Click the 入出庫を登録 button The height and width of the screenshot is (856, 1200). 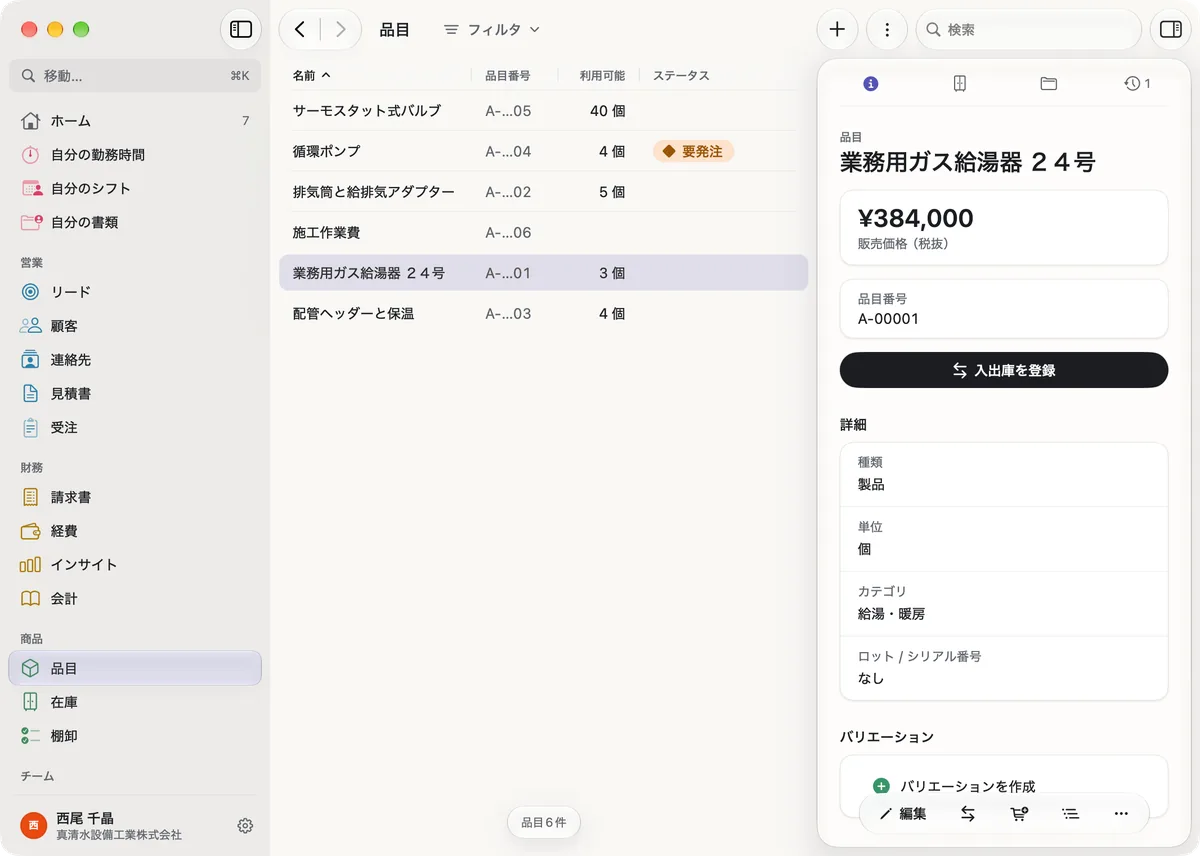pos(1004,370)
